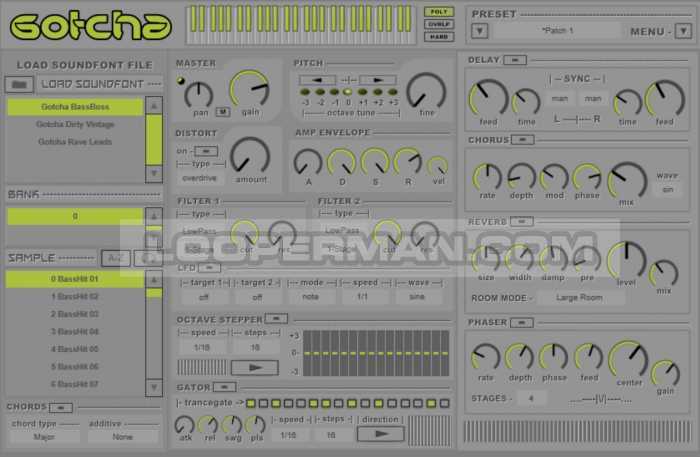
Task: Open the MENU dropdown arrow
Action: pos(683,31)
